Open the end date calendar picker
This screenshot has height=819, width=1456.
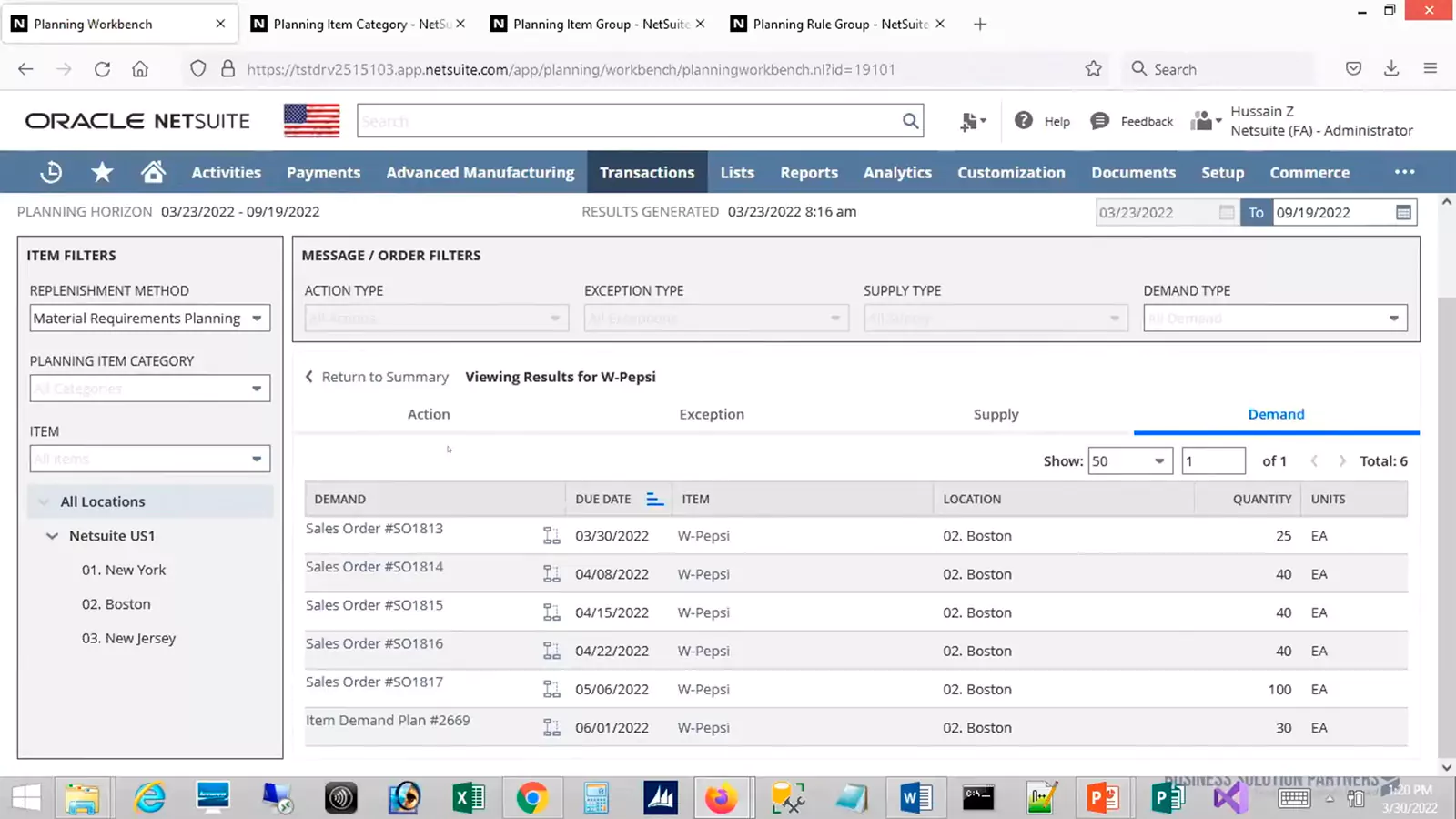click(1403, 212)
